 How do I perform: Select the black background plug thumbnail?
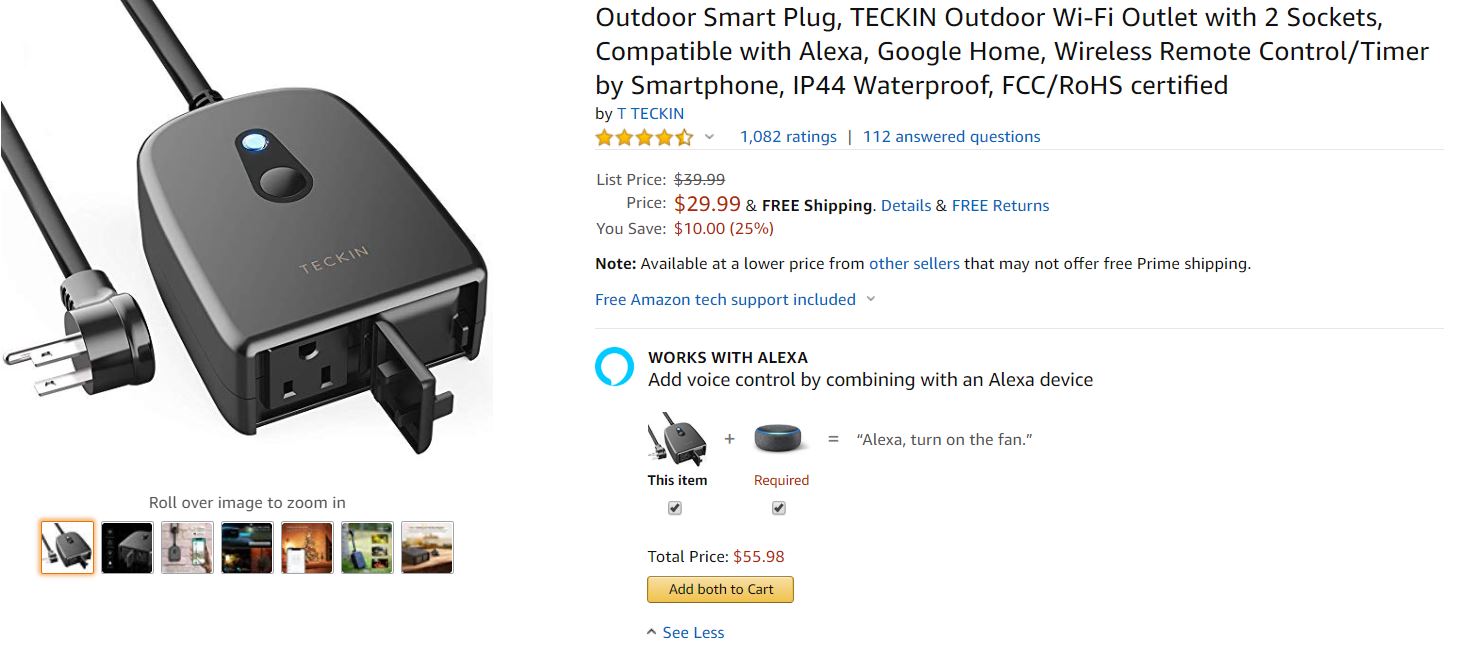(127, 547)
